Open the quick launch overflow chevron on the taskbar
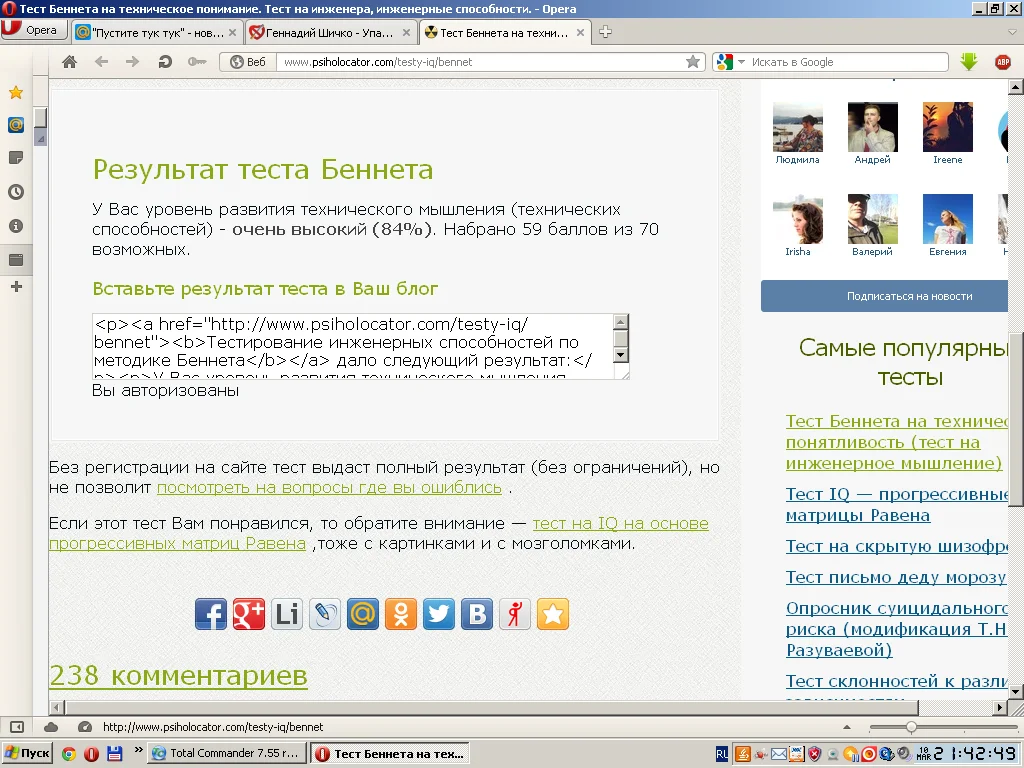The image size is (1024, 768). tap(138, 750)
